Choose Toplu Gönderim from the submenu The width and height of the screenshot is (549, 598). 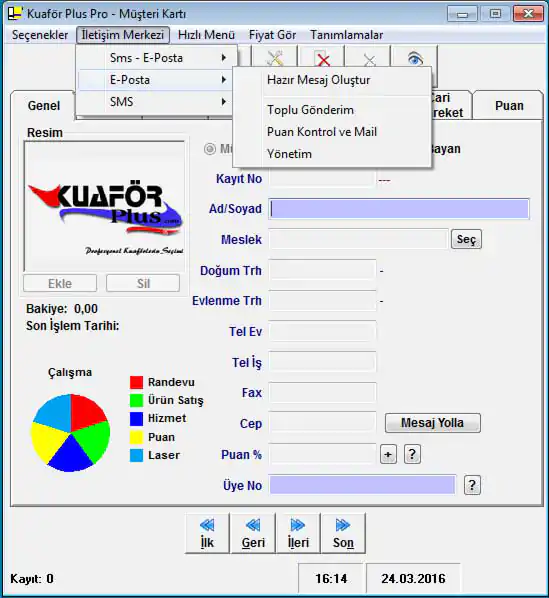point(310,110)
